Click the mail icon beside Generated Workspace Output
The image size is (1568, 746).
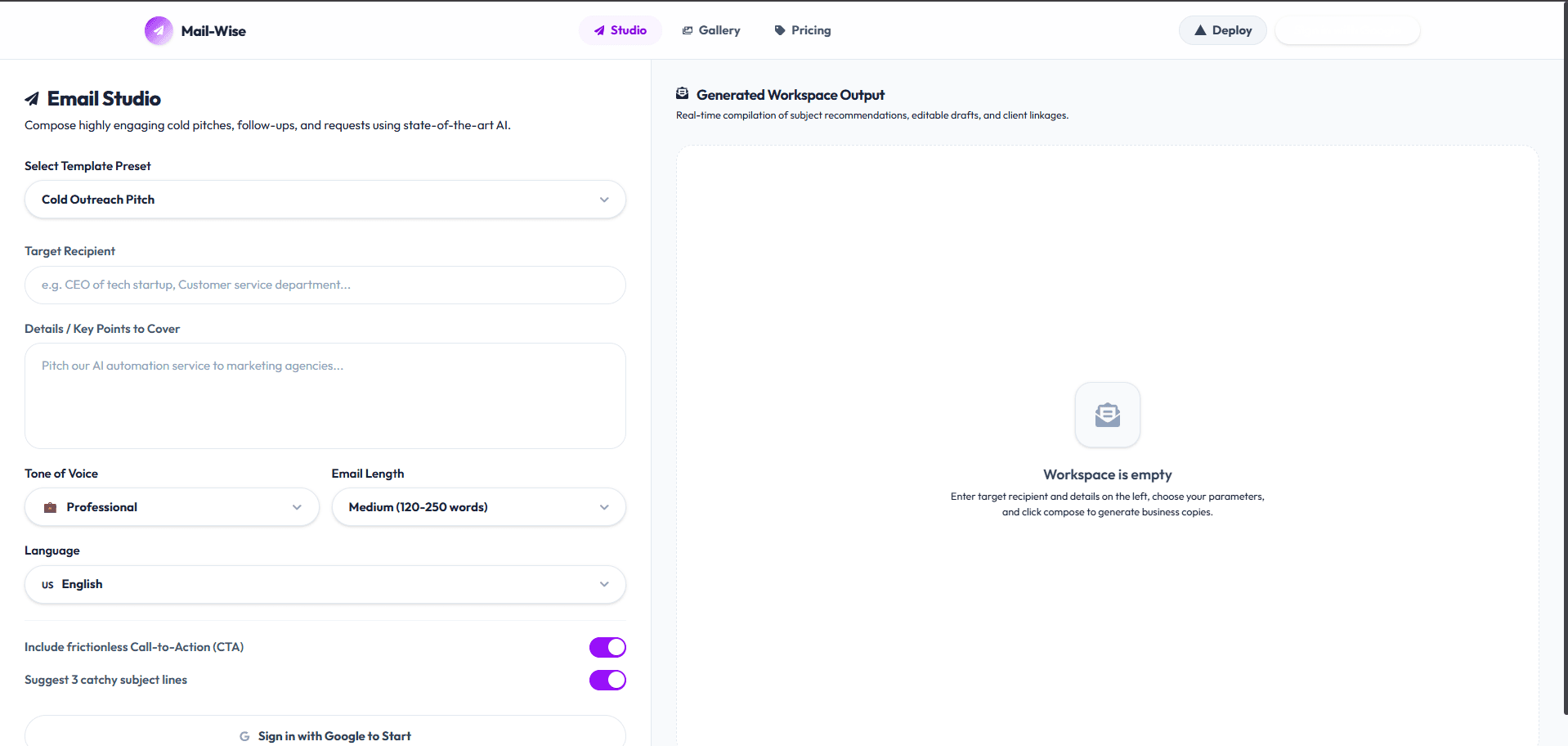[683, 94]
